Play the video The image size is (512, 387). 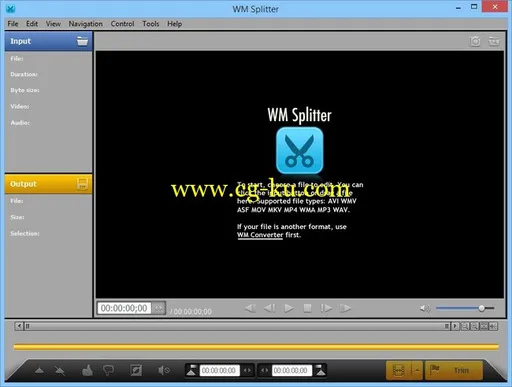pos(289,308)
